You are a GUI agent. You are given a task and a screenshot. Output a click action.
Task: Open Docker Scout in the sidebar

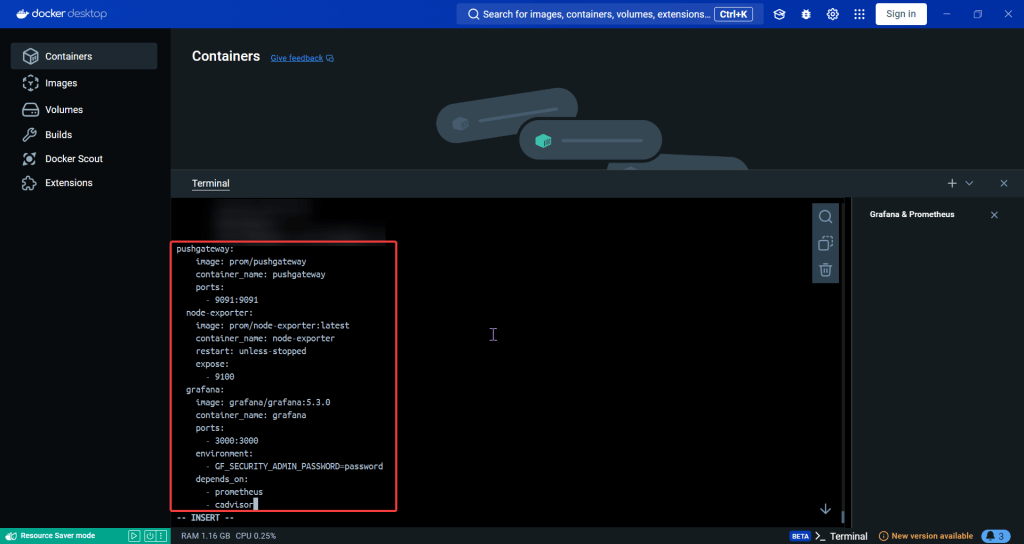pos(73,159)
